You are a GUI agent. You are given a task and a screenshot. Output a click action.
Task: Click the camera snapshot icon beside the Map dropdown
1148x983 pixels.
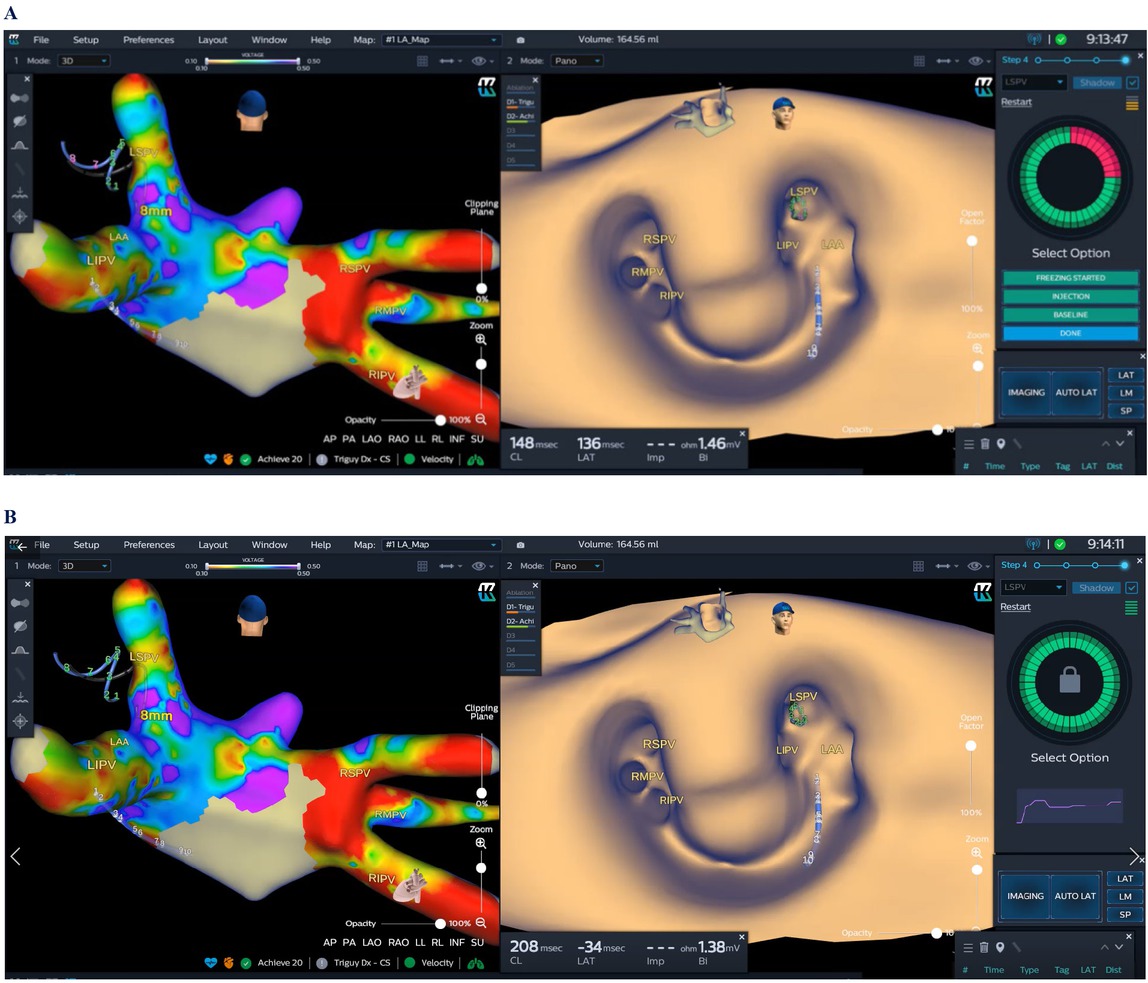[520, 40]
